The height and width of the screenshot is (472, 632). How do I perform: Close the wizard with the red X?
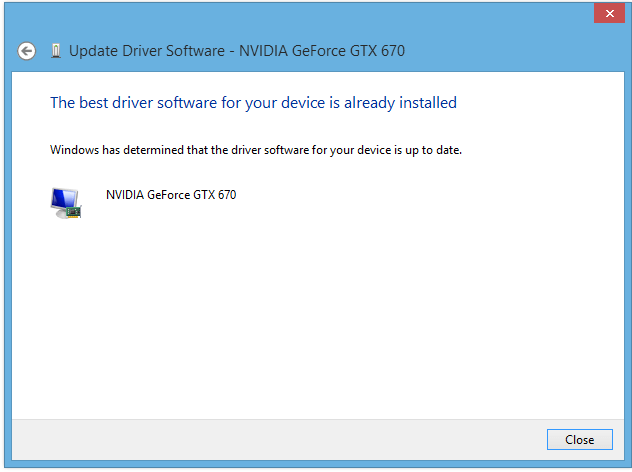point(609,13)
